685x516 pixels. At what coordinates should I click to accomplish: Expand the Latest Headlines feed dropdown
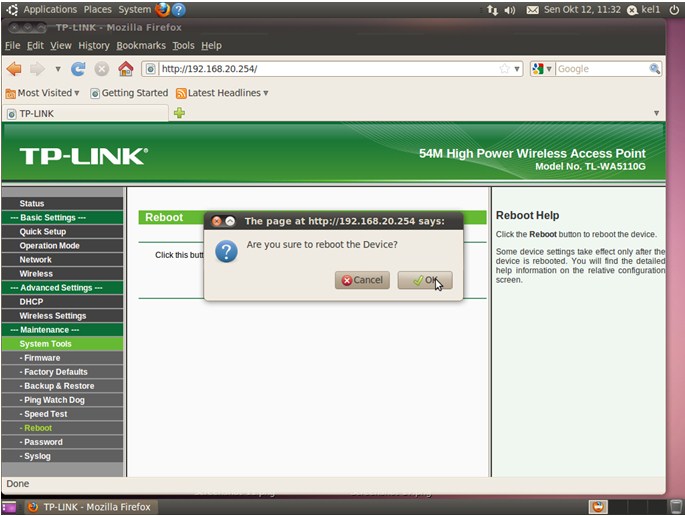222,93
